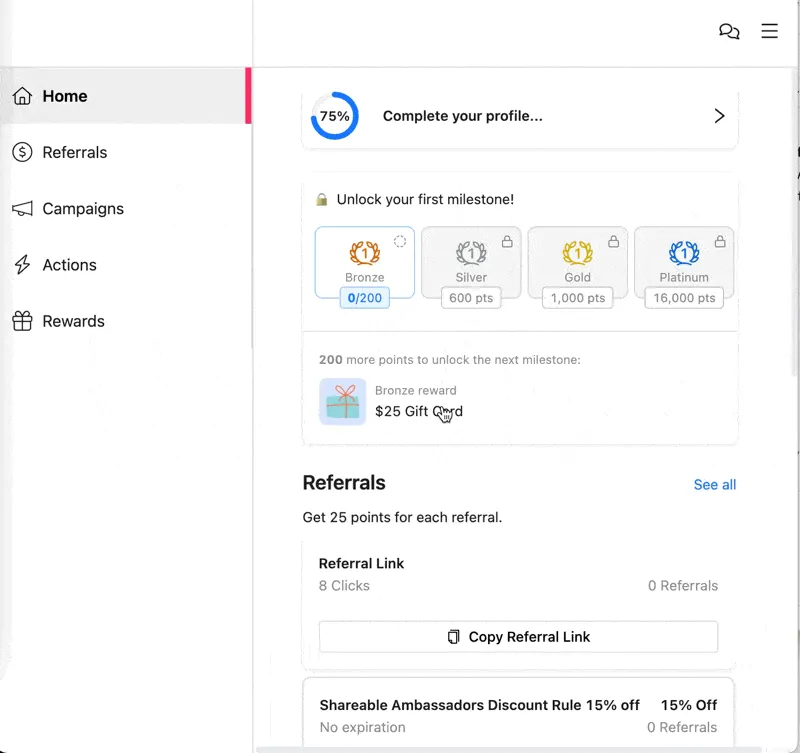Image resolution: width=800 pixels, height=753 pixels.
Task: Click the $25 Gift Card reward text
Action: (419, 411)
